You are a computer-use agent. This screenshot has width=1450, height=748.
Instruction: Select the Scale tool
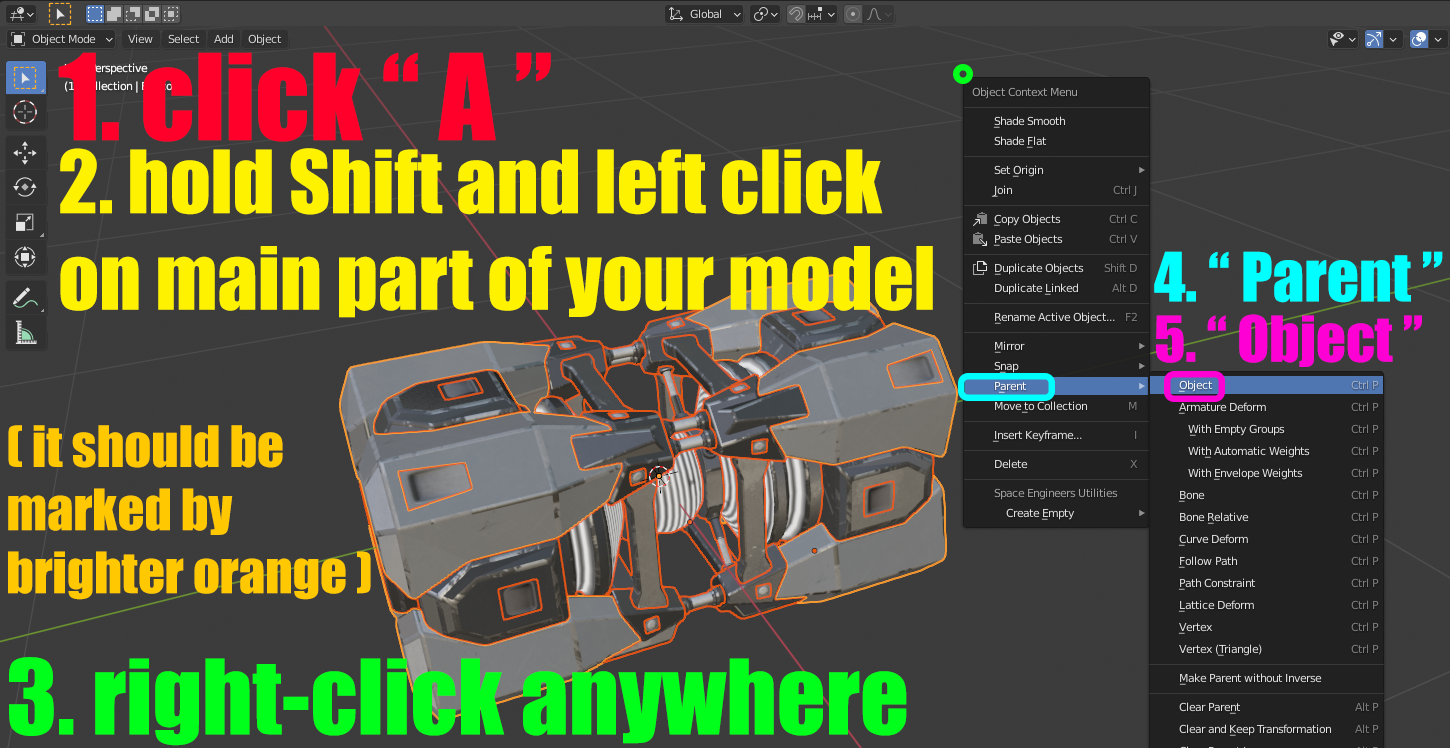[x=26, y=222]
